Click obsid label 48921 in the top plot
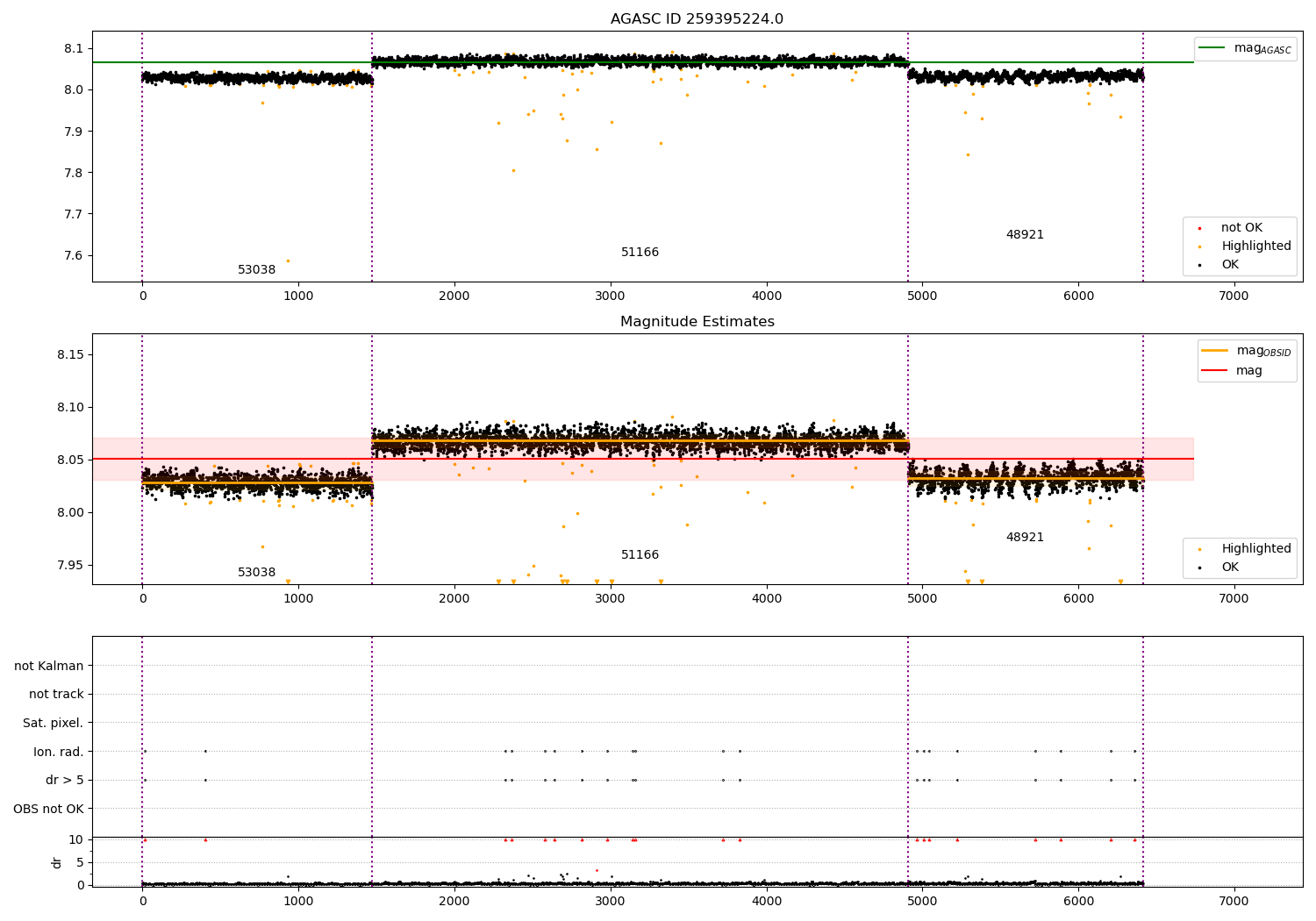 click(x=1025, y=235)
